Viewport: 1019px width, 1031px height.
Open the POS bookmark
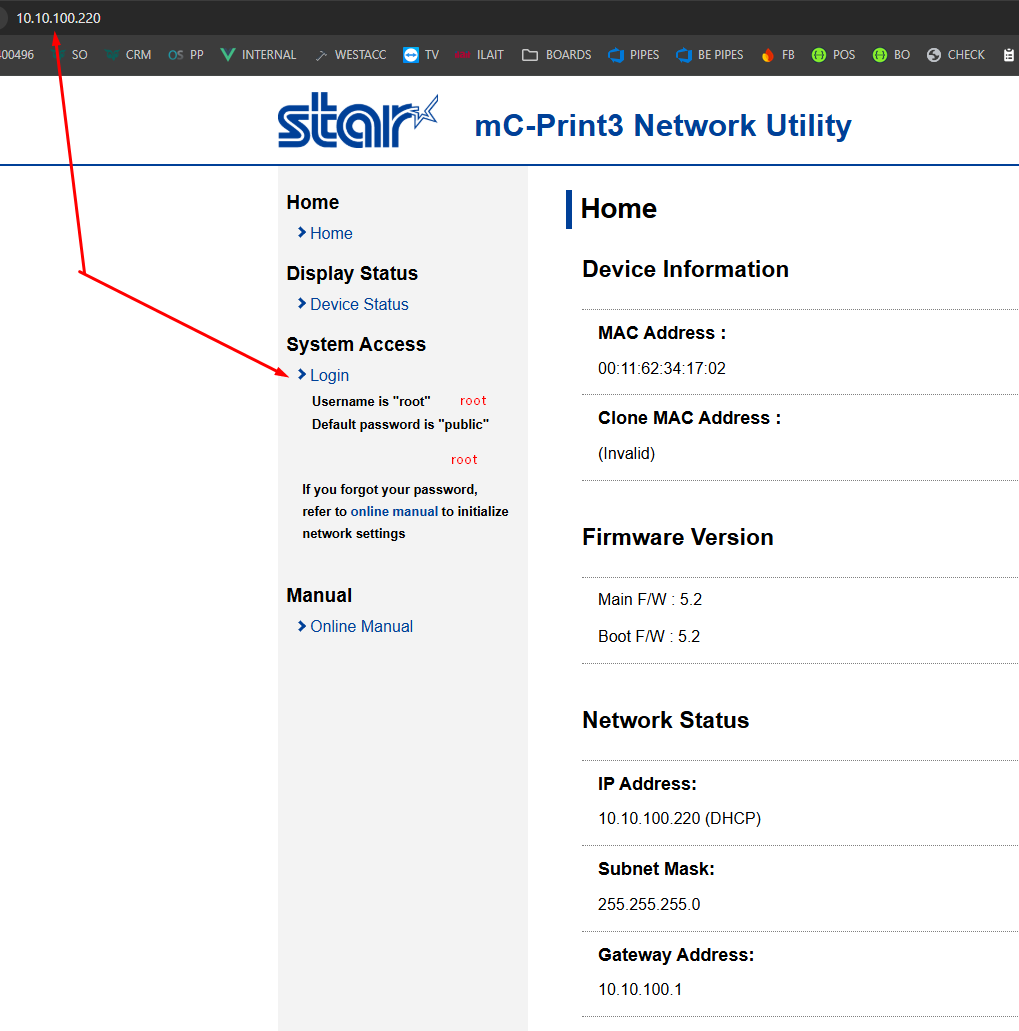coord(833,55)
